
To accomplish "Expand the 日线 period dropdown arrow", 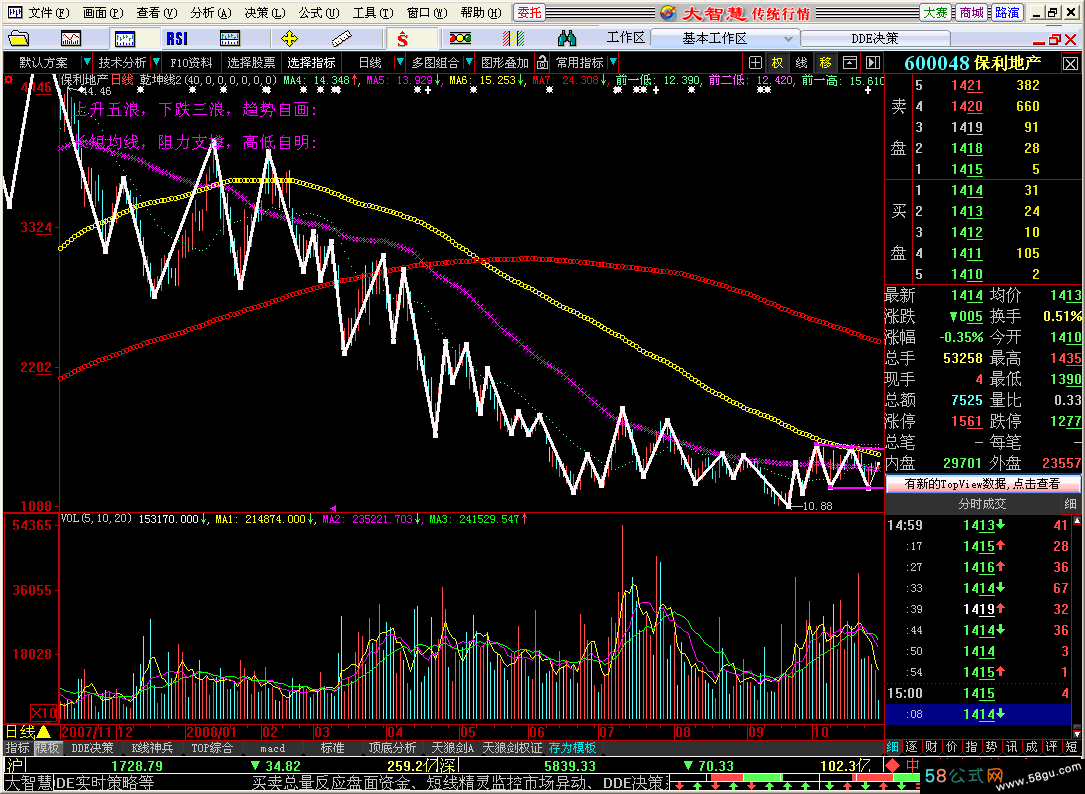I will [399, 62].
